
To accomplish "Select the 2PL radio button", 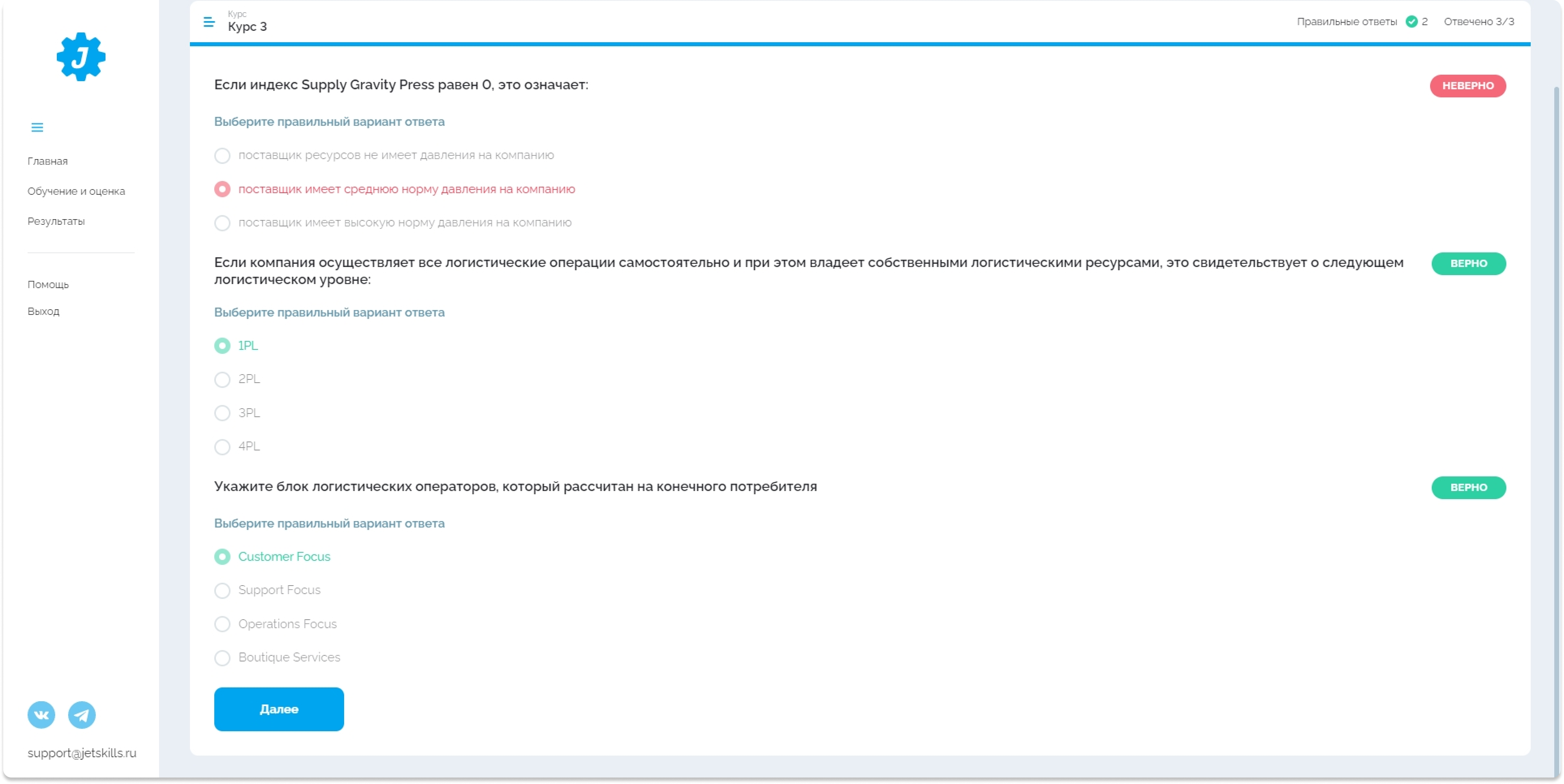I will [x=222, y=379].
